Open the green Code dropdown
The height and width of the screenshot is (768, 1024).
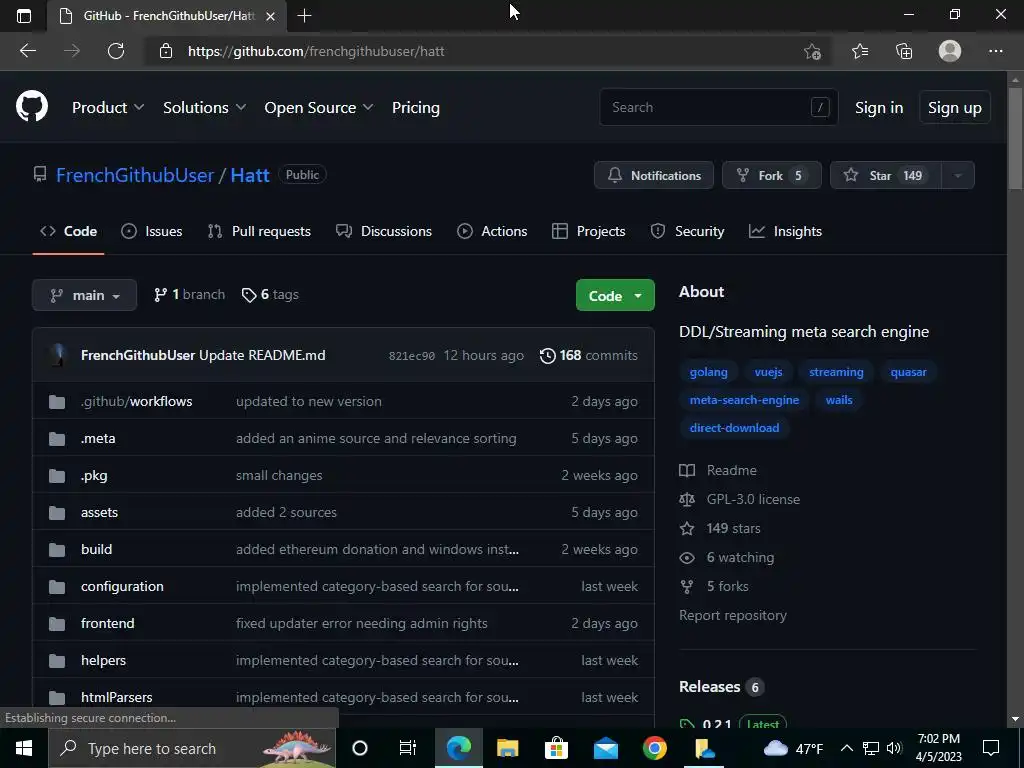(x=615, y=296)
